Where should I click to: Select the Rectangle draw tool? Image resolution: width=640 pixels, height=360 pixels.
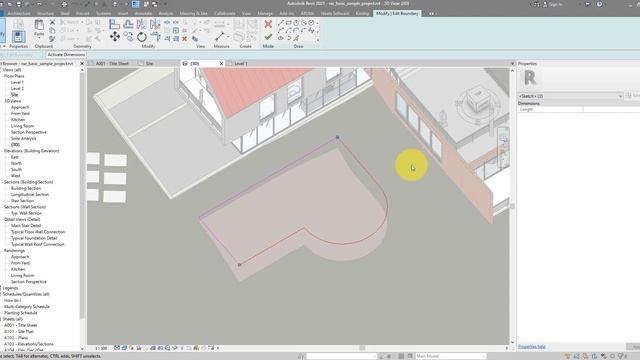pos(289,23)
